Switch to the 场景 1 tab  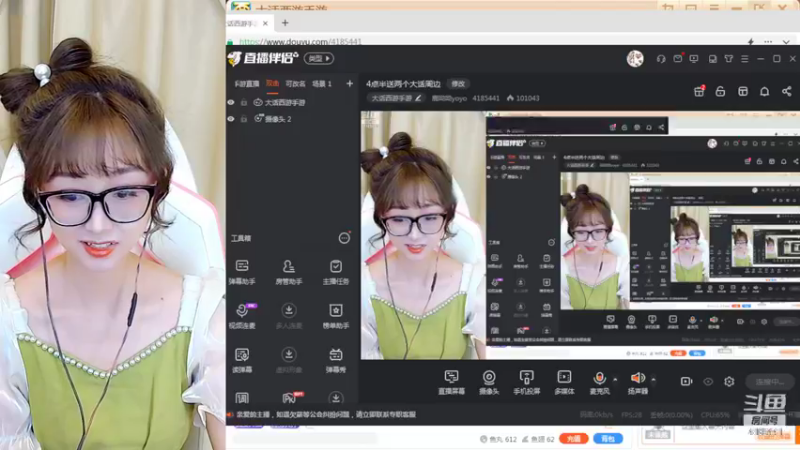[322, 84]
